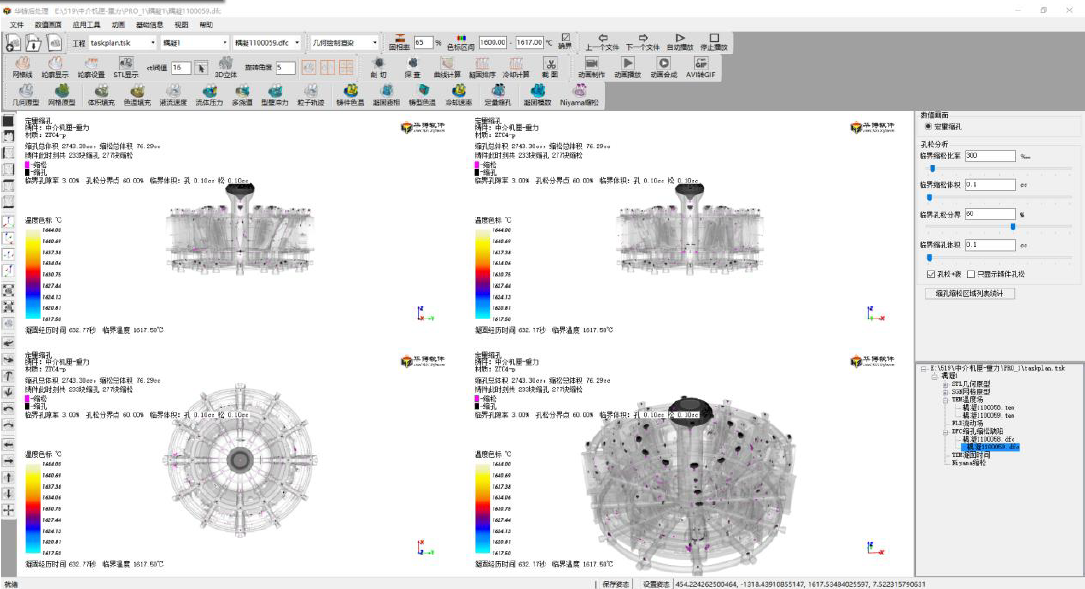Toggle the 孔松+微 checkbox

point(931,273)
